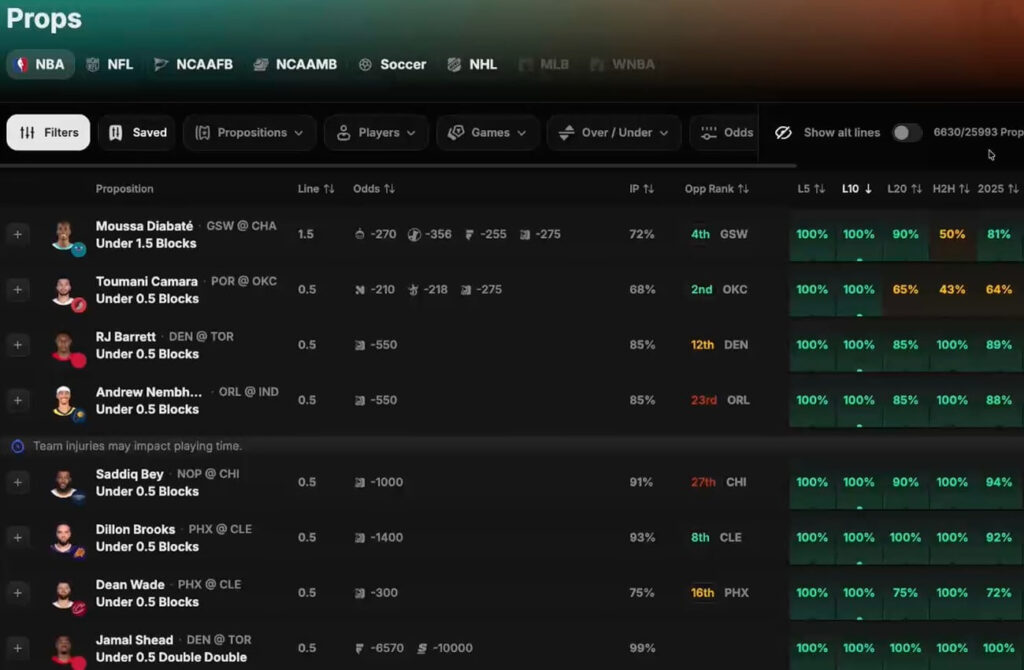Click the Over/Under arrows icon
This screenshot has height=670, width=1024.
(567, 132)
